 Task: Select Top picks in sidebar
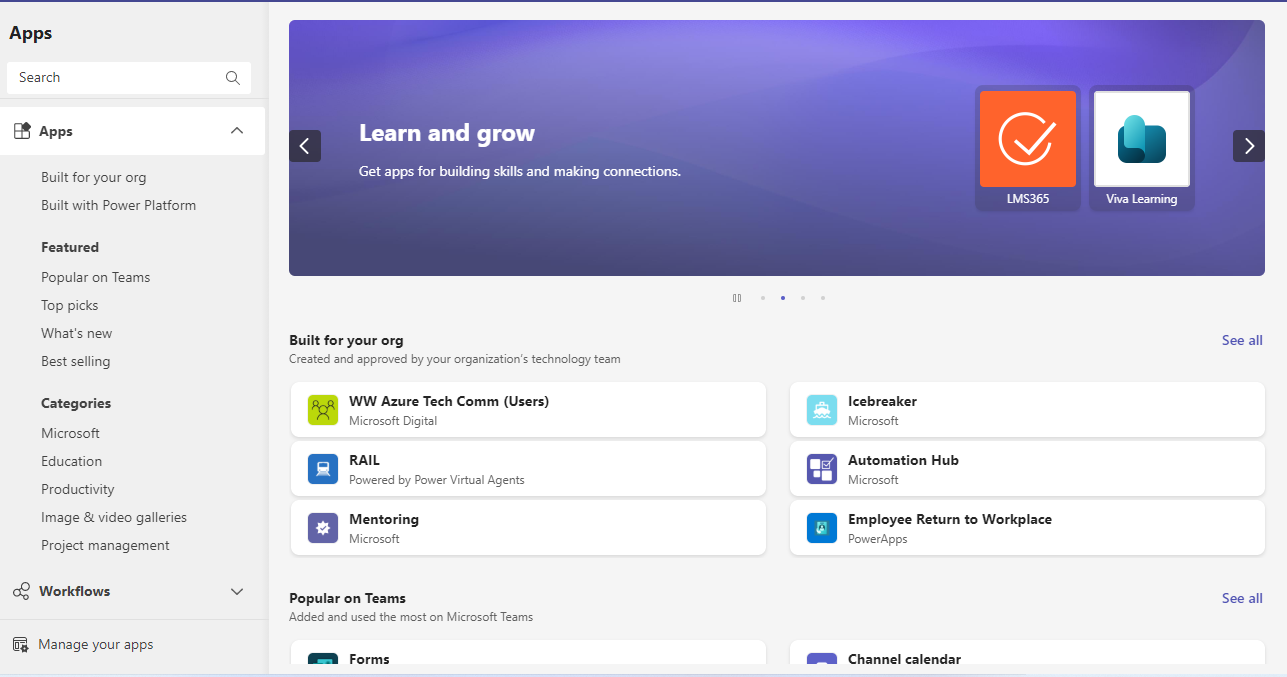click(70, 305)
